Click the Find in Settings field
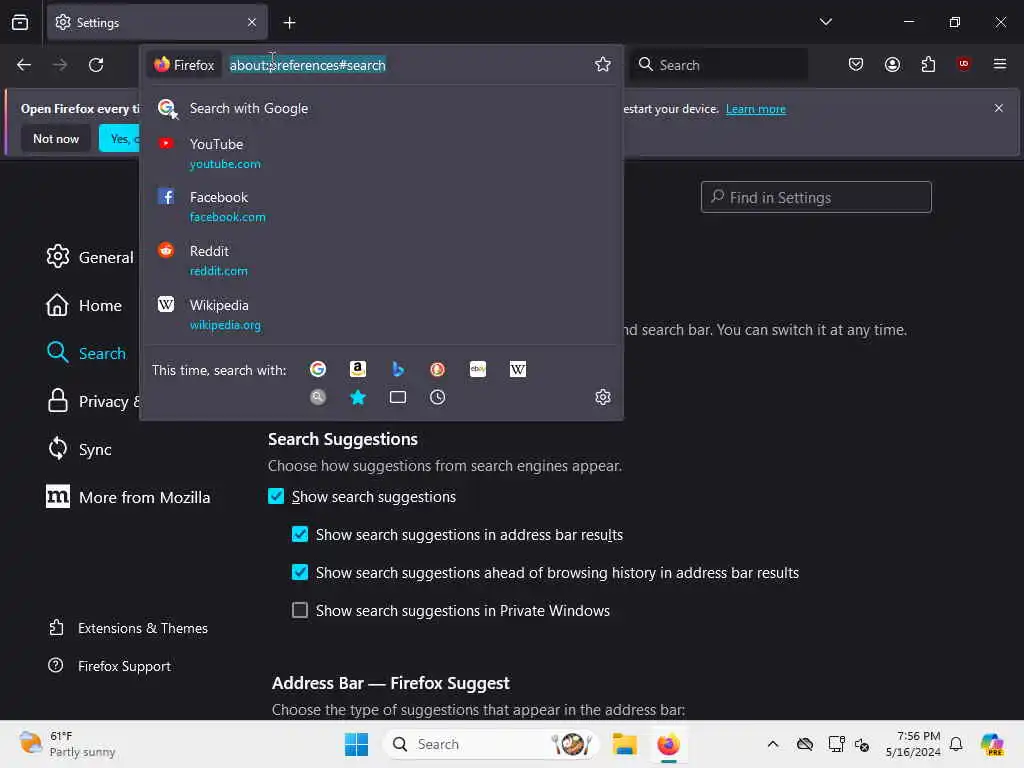The height and width of the screenshot is (768, 1024). [816, 197]
